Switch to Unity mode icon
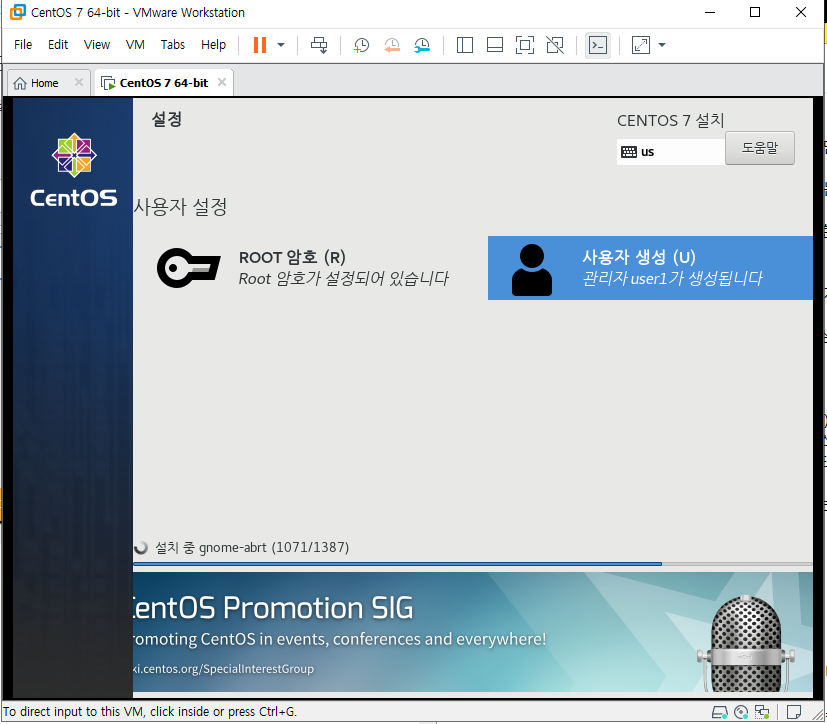This screenshot has height=724, width=827. pyautogui.click(x=555, y=45)
